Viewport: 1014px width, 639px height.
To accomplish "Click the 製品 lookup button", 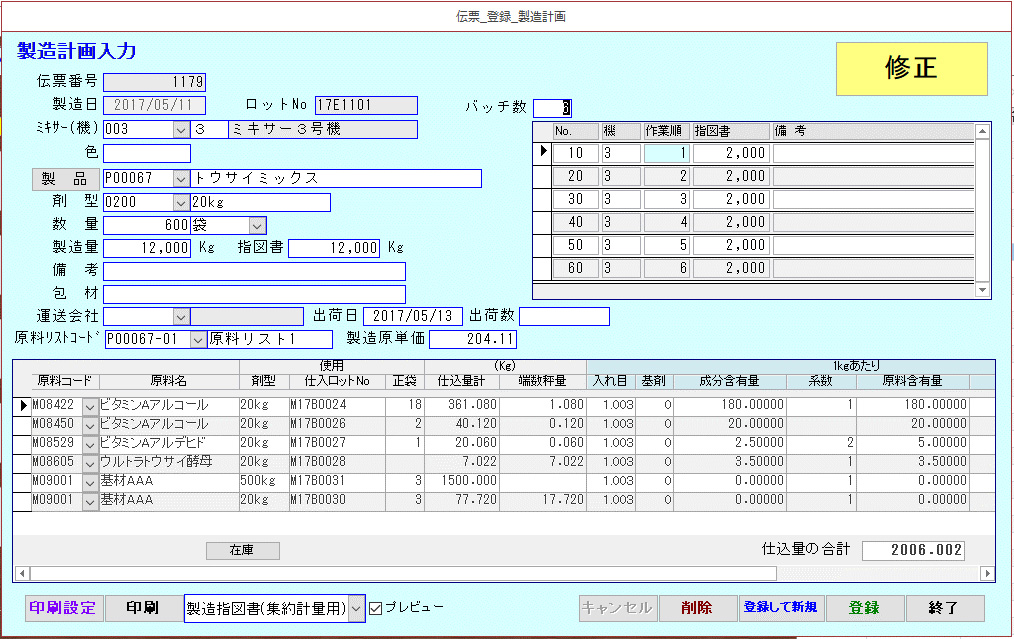I will tap(64, 178).
